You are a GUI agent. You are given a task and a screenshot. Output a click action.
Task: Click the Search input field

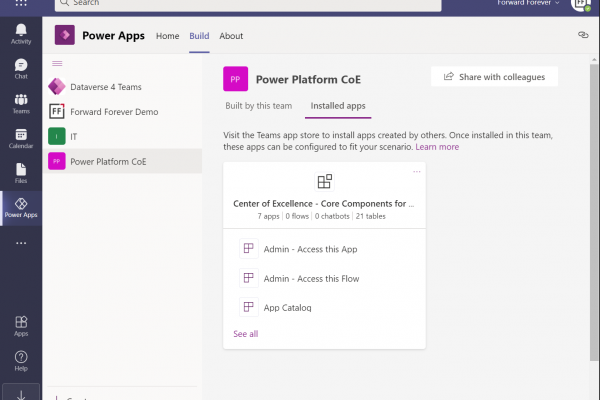click(x=248, y=4)
